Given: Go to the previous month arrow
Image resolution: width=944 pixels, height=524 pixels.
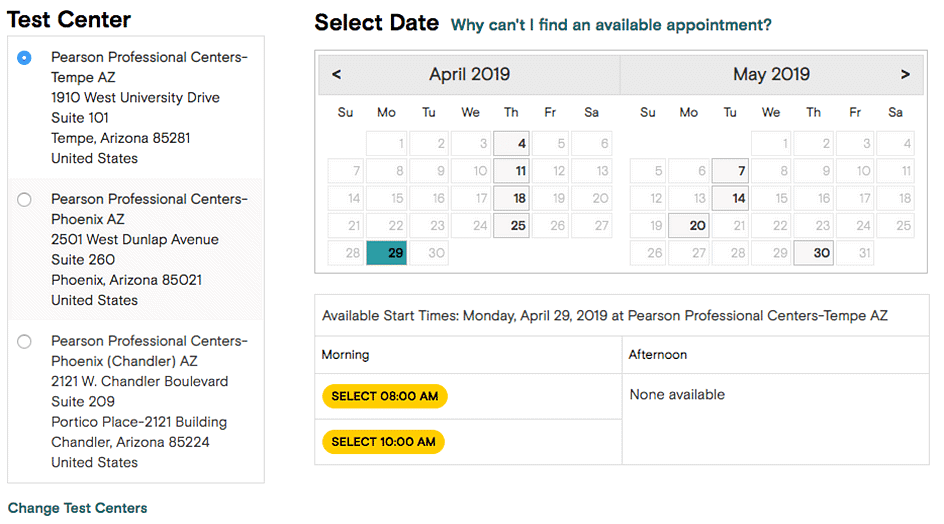Looking at the screenshot, I should coord(337,74).
